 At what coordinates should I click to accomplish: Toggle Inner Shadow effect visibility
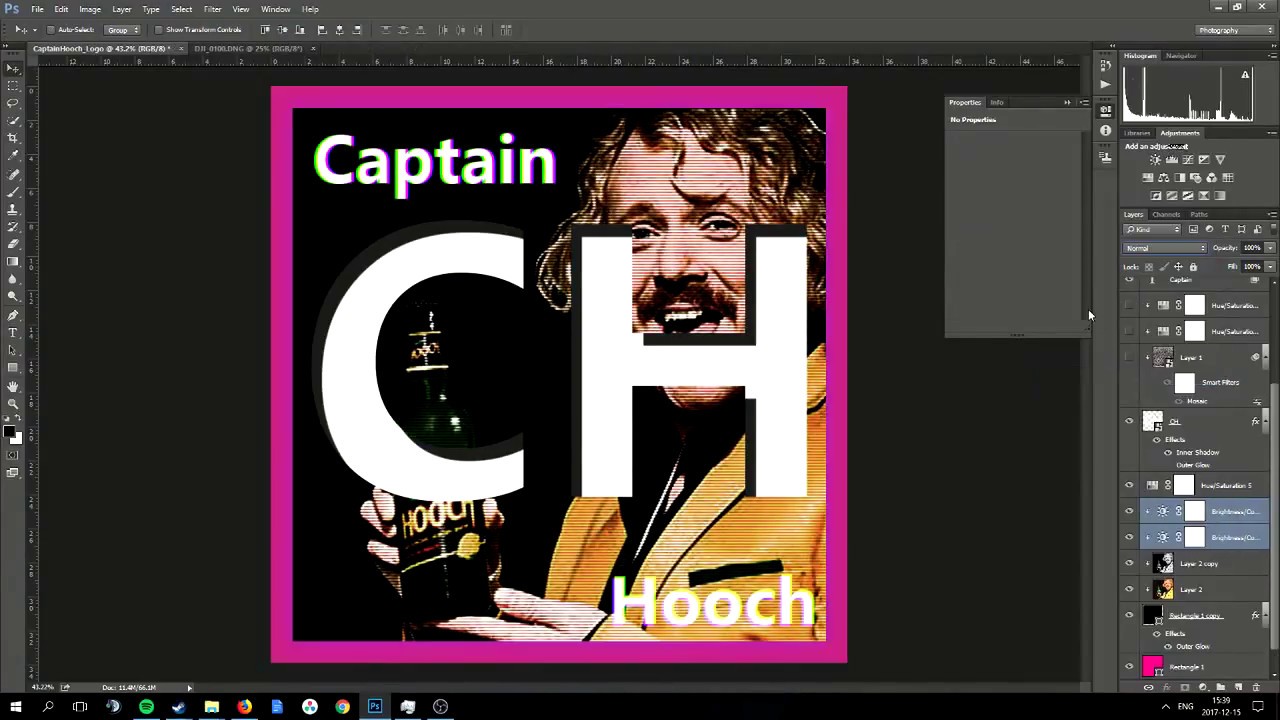click(x=1168, y=453)
